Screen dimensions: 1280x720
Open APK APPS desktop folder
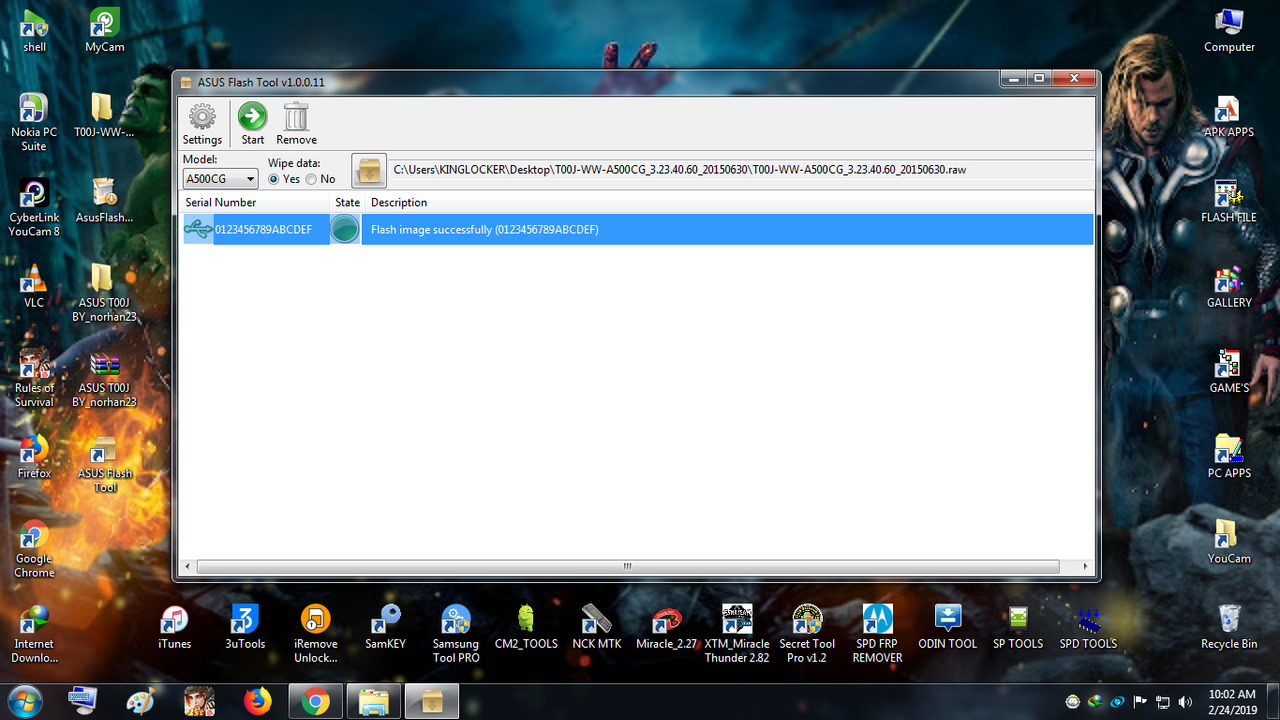click(x=1229, y=115)
